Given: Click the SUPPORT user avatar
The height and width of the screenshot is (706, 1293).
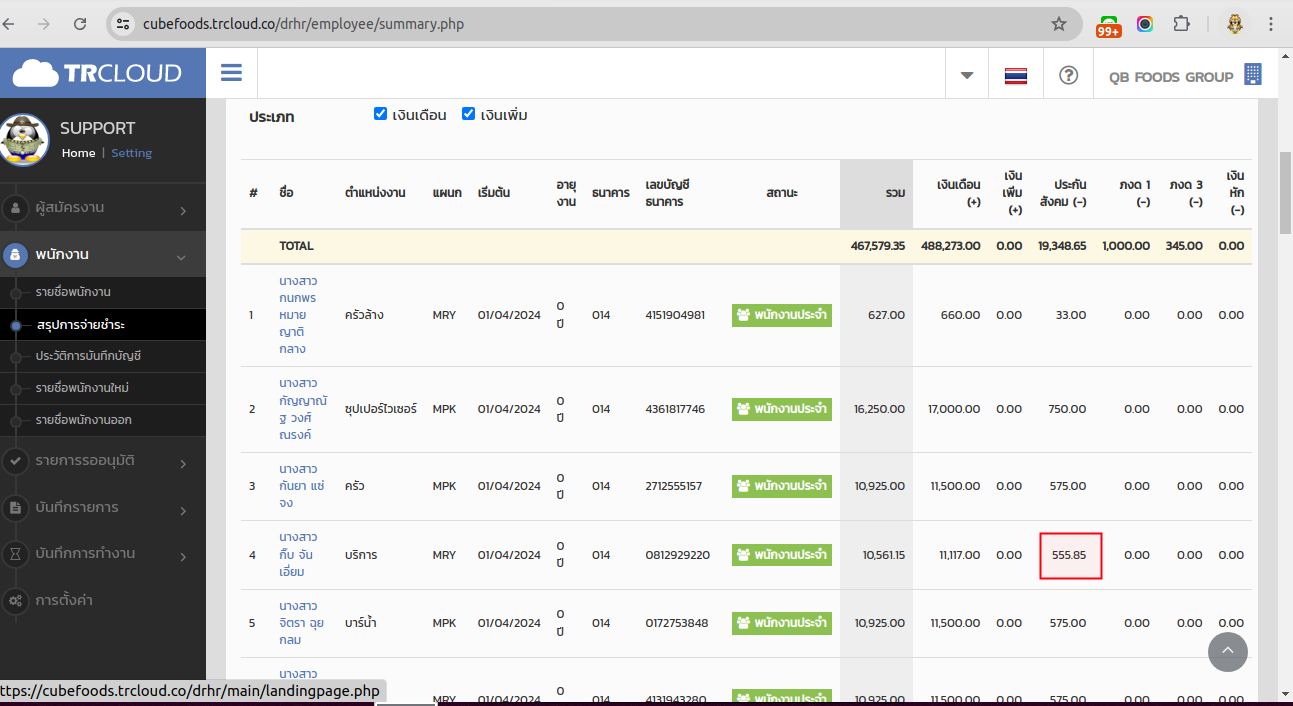Looking at the screenshot, I should [25, 139].
